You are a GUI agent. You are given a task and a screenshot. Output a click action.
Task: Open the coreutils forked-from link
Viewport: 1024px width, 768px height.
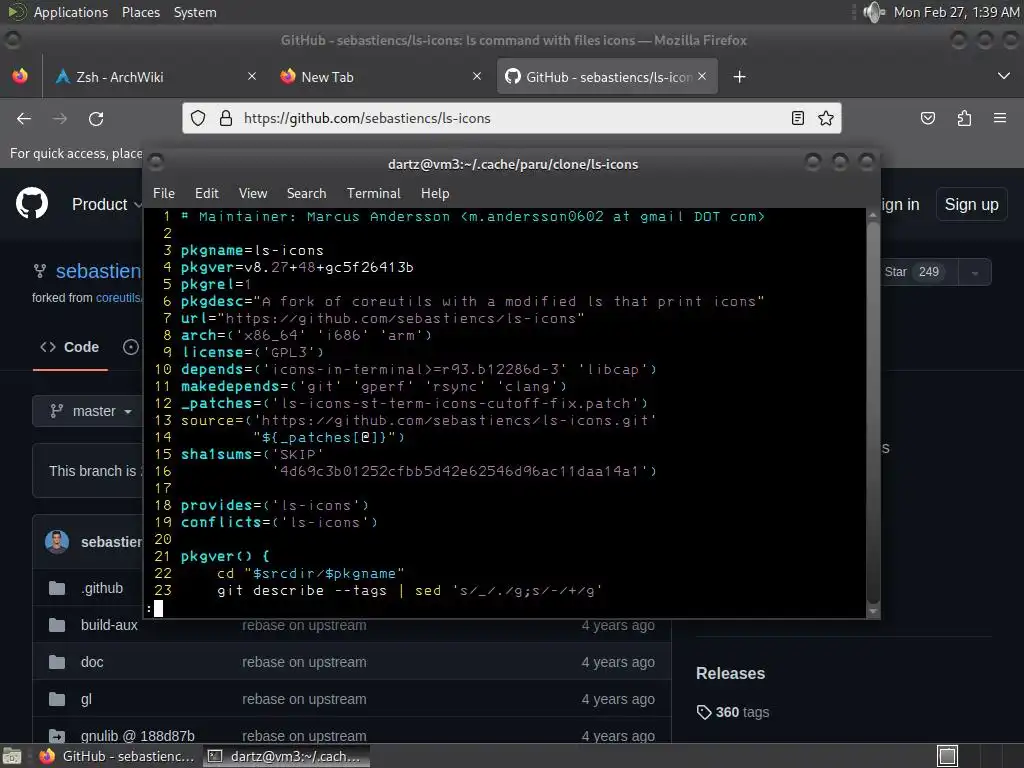(119, 298)
